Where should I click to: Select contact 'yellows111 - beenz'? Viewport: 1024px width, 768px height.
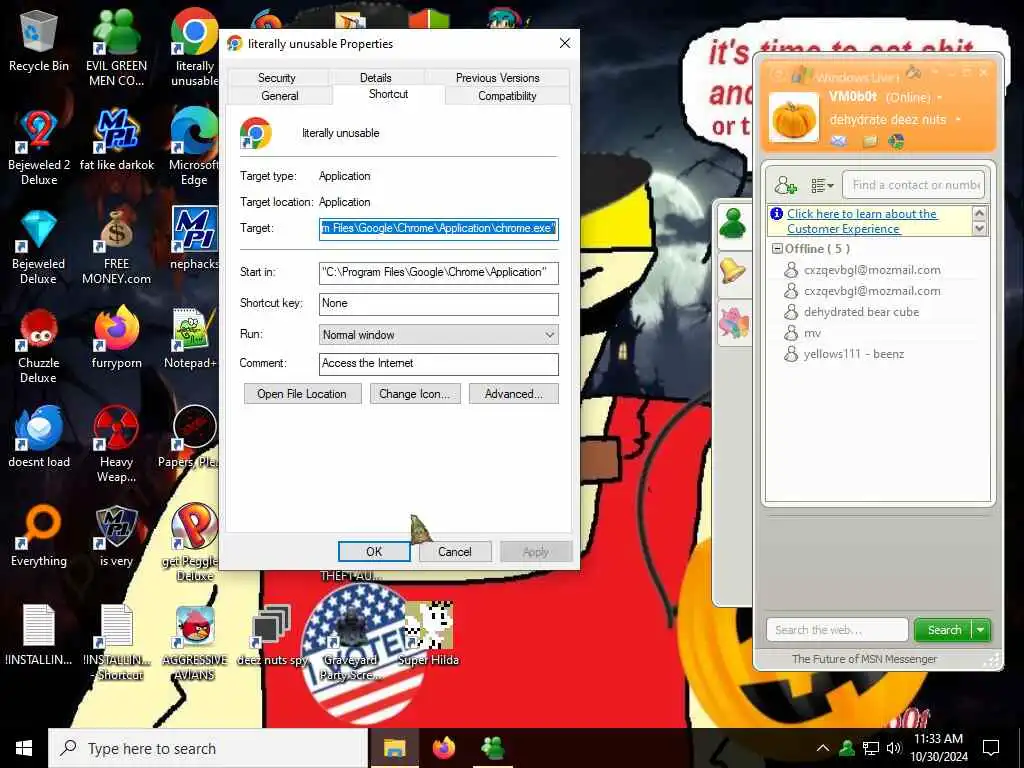[854, 354]
